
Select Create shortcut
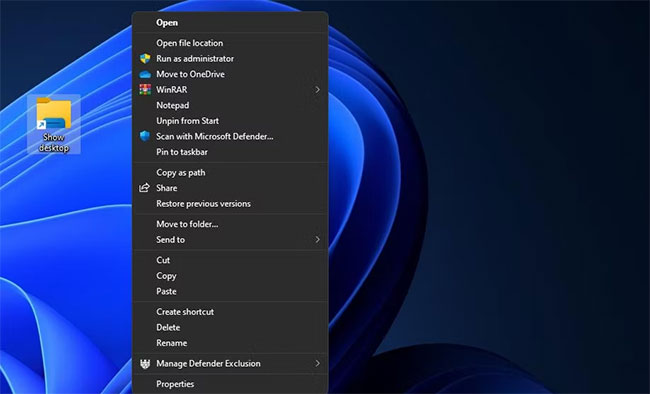[230, 312]
